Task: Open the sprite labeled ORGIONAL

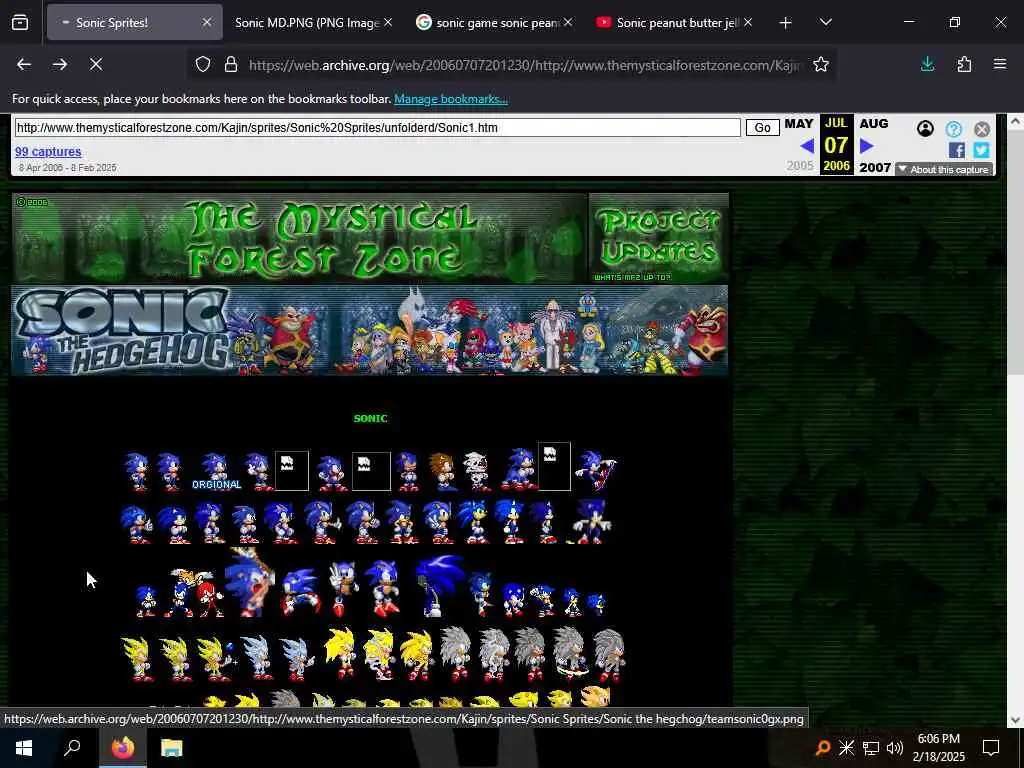Action: [216, 472]
